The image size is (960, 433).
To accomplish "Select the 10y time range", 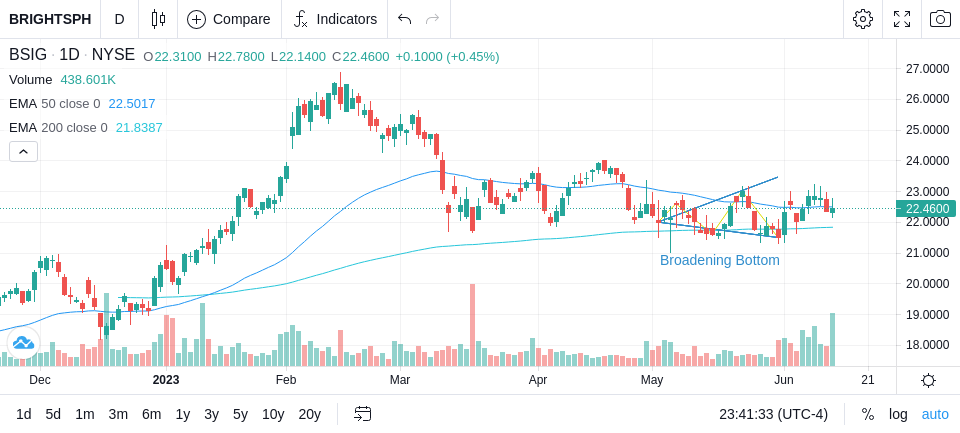I will pyautogui.click(x=273, y=415).
